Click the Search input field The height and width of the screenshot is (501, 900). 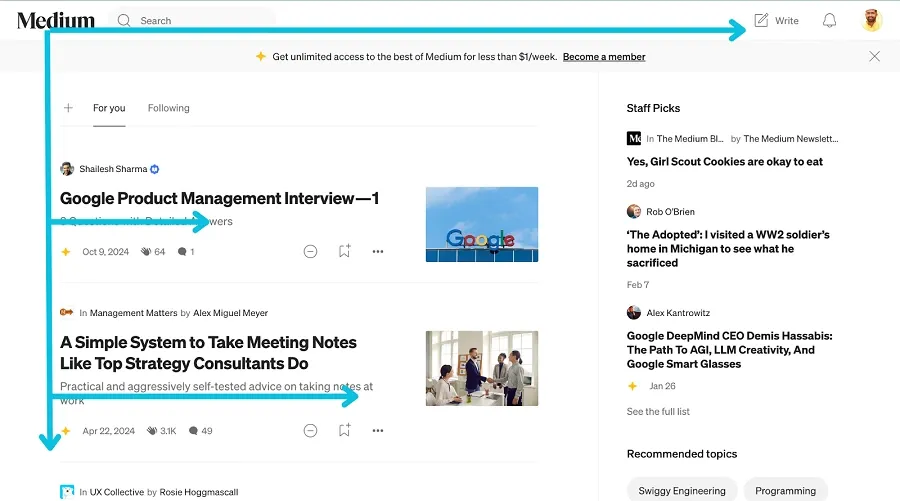click(200, 20)
